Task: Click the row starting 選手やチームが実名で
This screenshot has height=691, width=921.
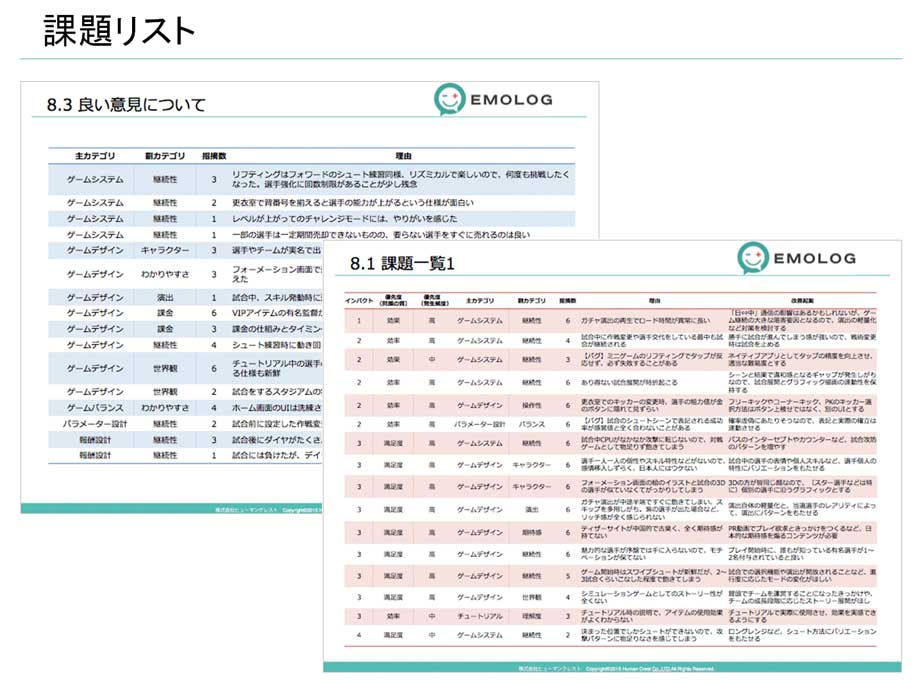Action: click(186, 250)
